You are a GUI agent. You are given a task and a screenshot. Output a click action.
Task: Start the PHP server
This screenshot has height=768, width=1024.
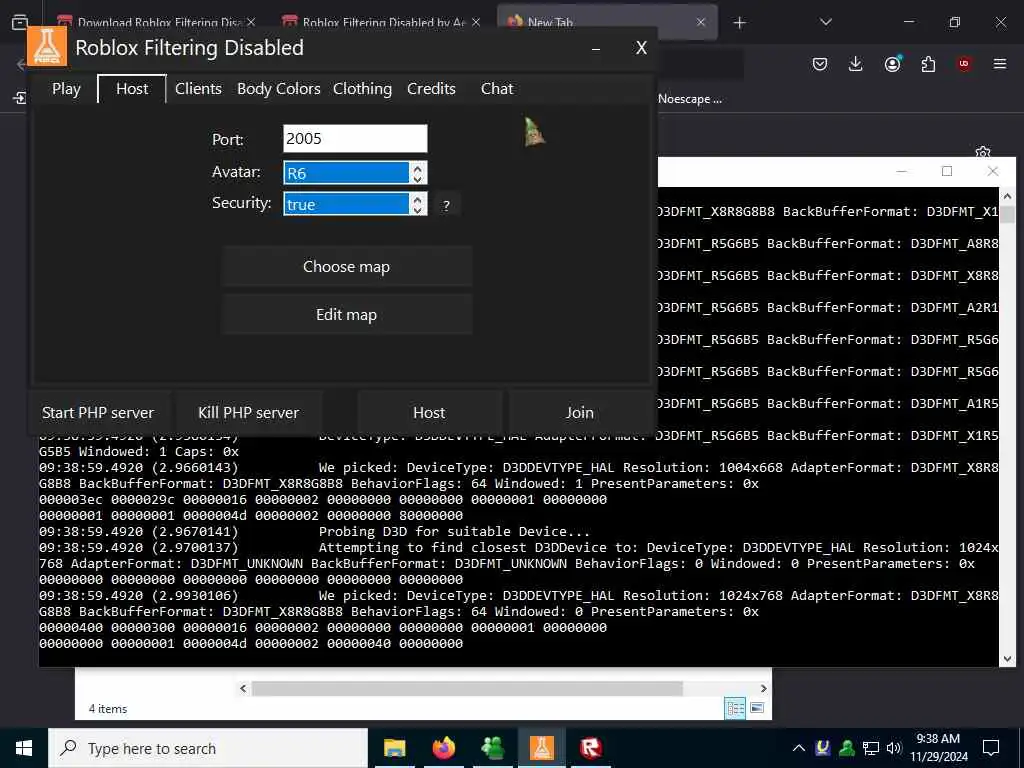point(98,413)
